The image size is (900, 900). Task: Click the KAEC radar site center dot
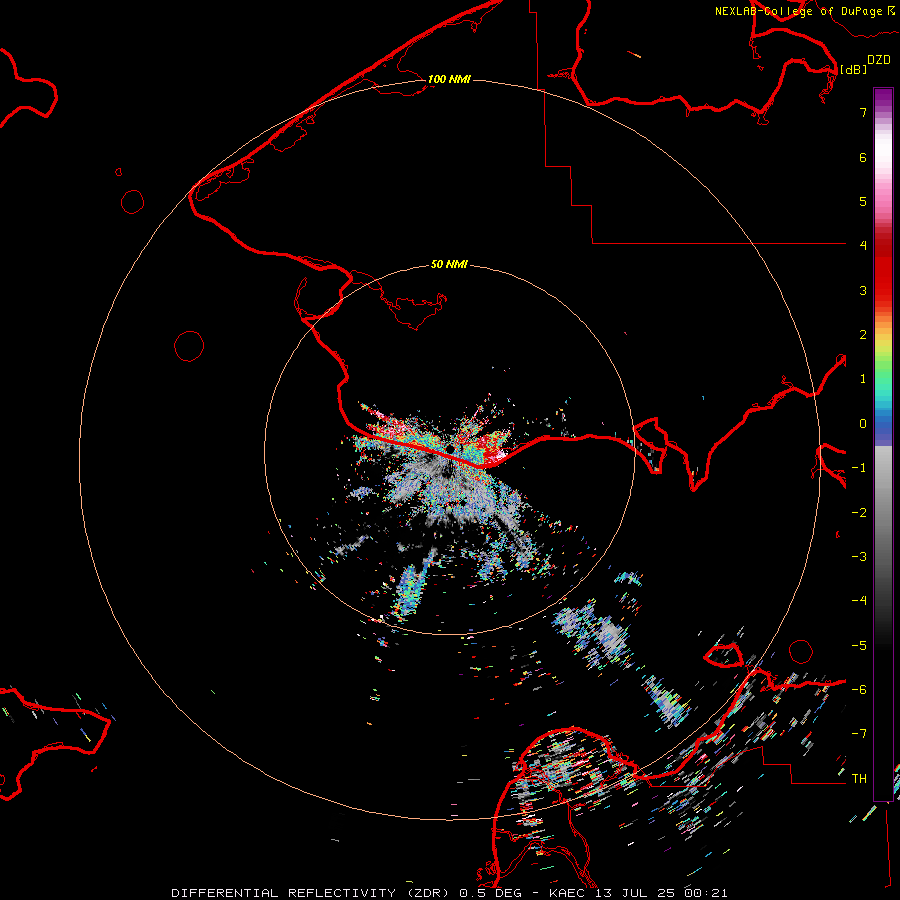(451, 449)
